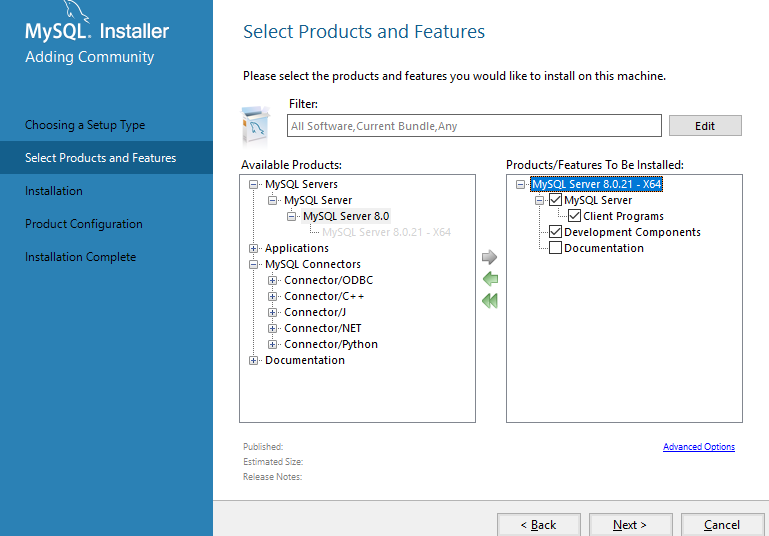Expand the Applications node
The width and height of the screenshot is (769, 536).
tap(253, 248)
